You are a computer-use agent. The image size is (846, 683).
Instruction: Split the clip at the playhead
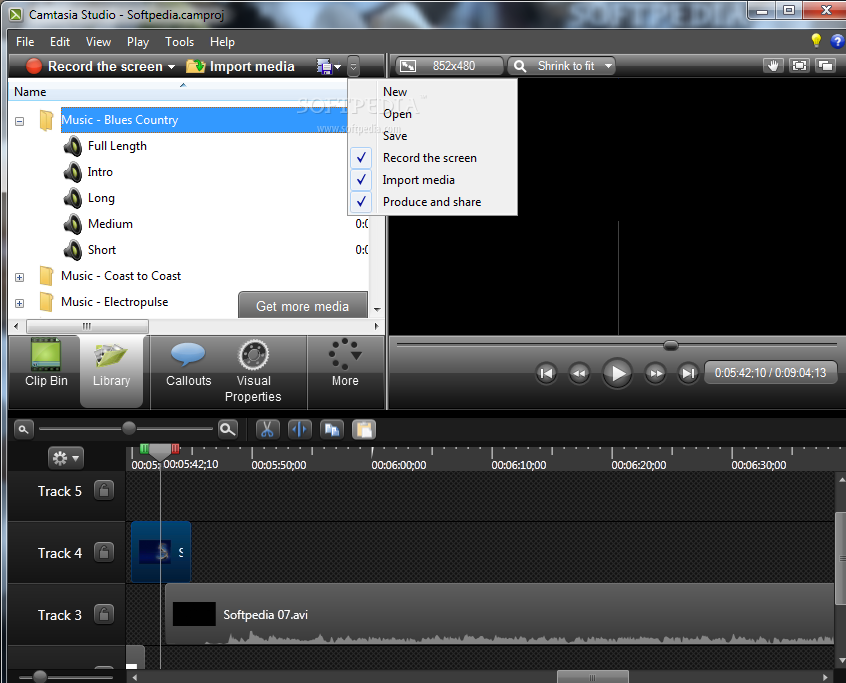click(x=299, y=429)
